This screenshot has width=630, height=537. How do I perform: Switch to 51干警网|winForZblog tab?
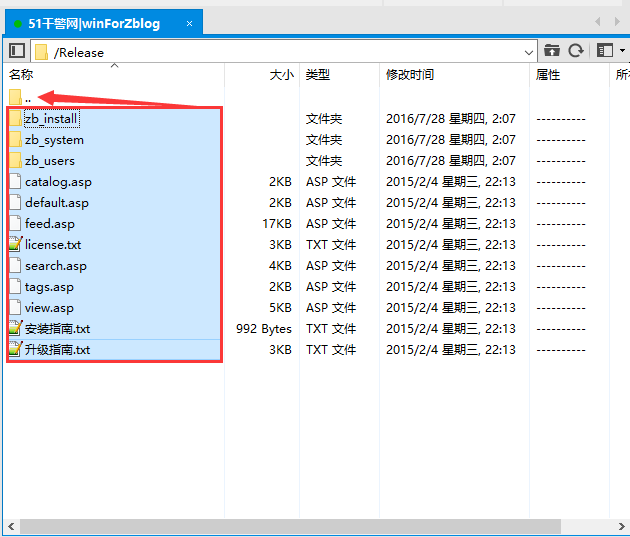[x=104, y=22]
